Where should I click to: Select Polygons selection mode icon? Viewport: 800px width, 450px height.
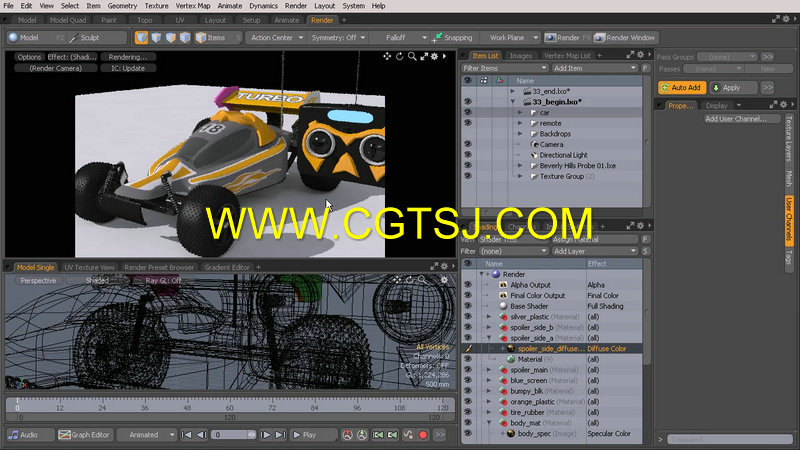(x=170, y=38)
